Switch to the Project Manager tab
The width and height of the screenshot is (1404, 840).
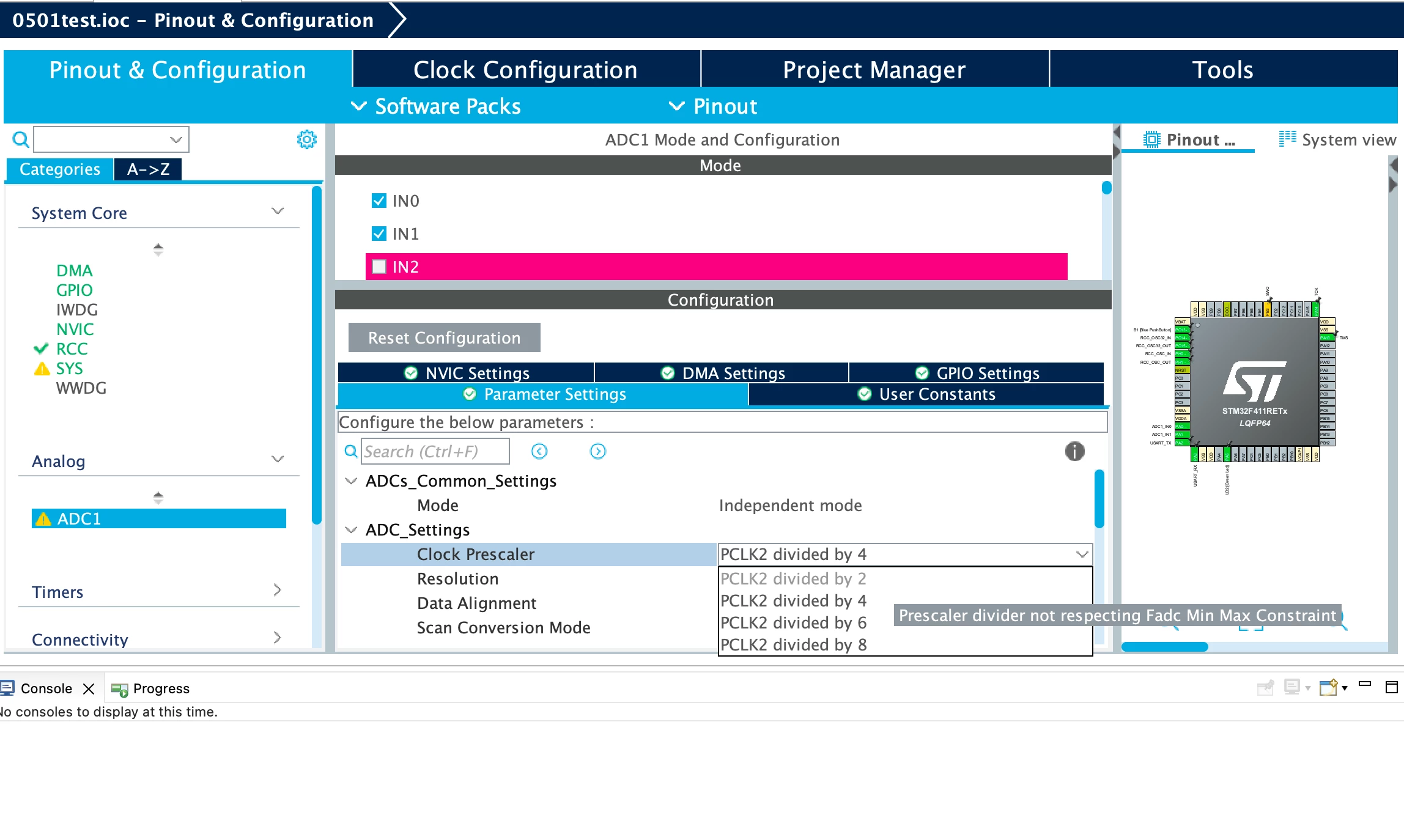click(x=874, y=70)
